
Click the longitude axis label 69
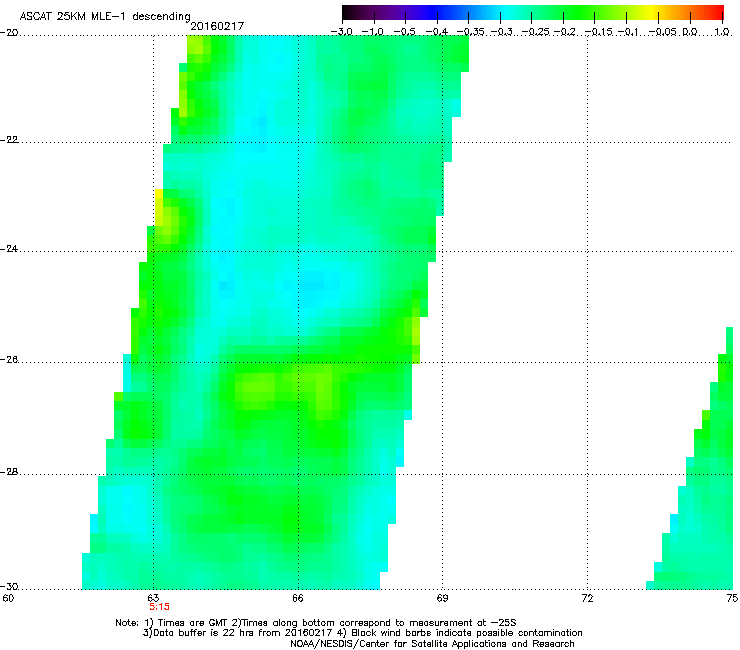click(442, 598)
